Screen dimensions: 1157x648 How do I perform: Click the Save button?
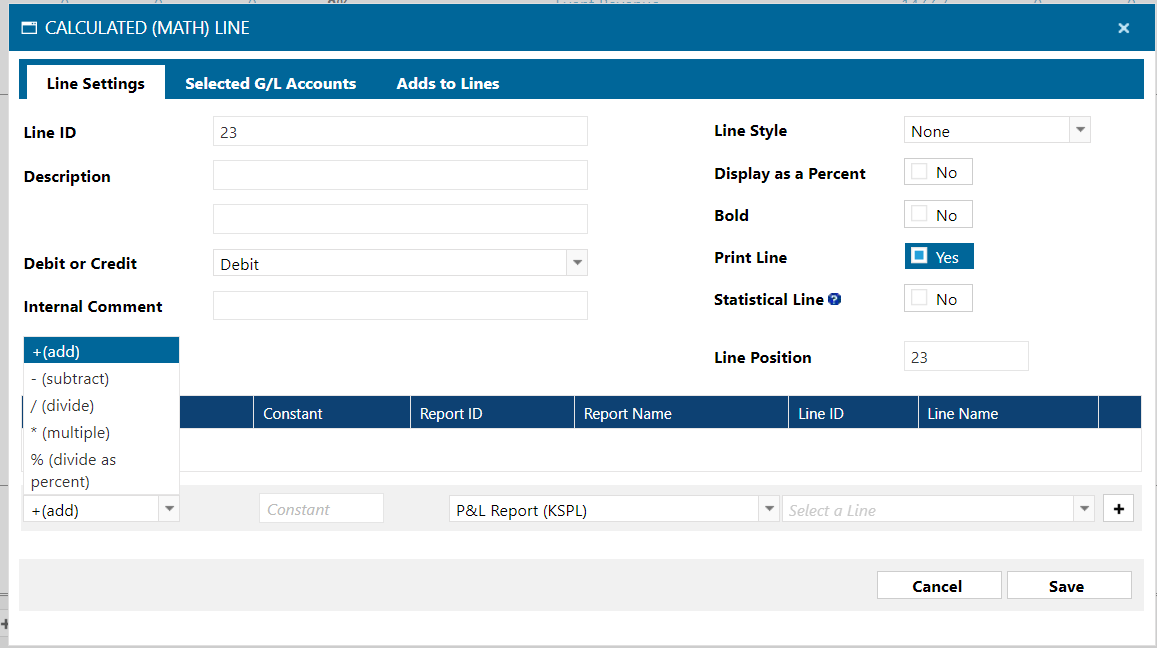coord(1068,586)
